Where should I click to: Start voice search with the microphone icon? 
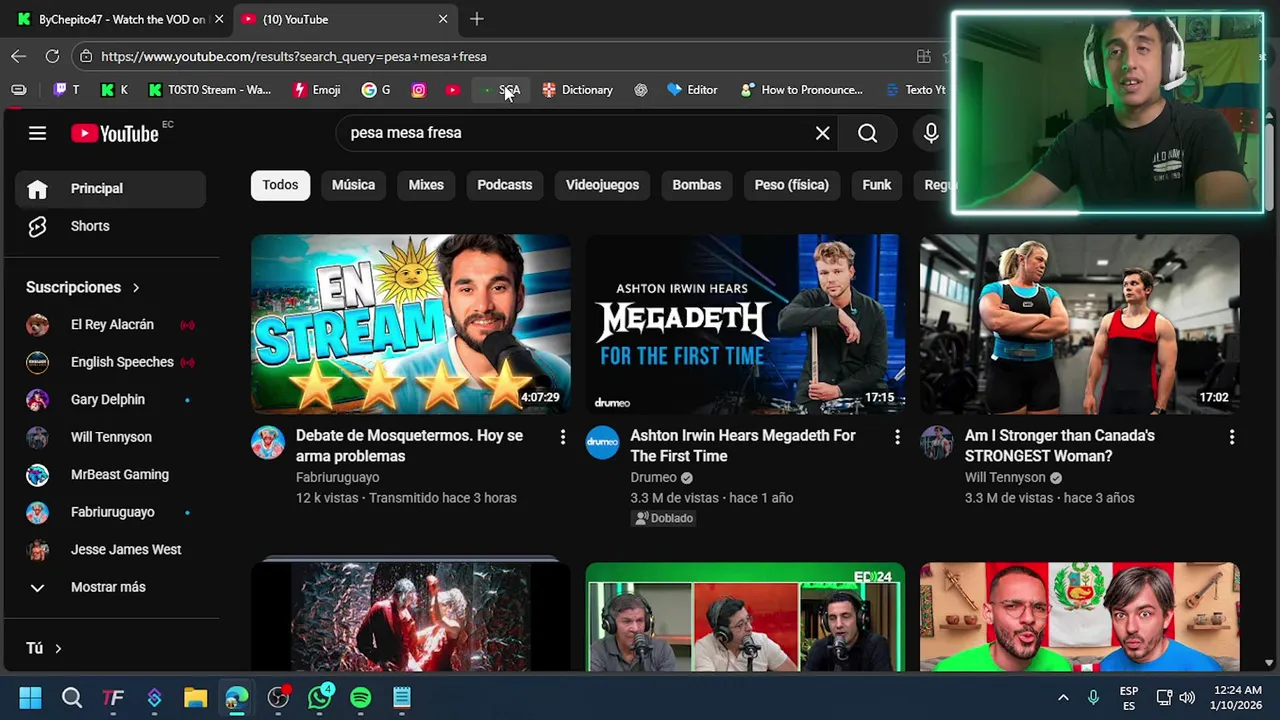931,133
